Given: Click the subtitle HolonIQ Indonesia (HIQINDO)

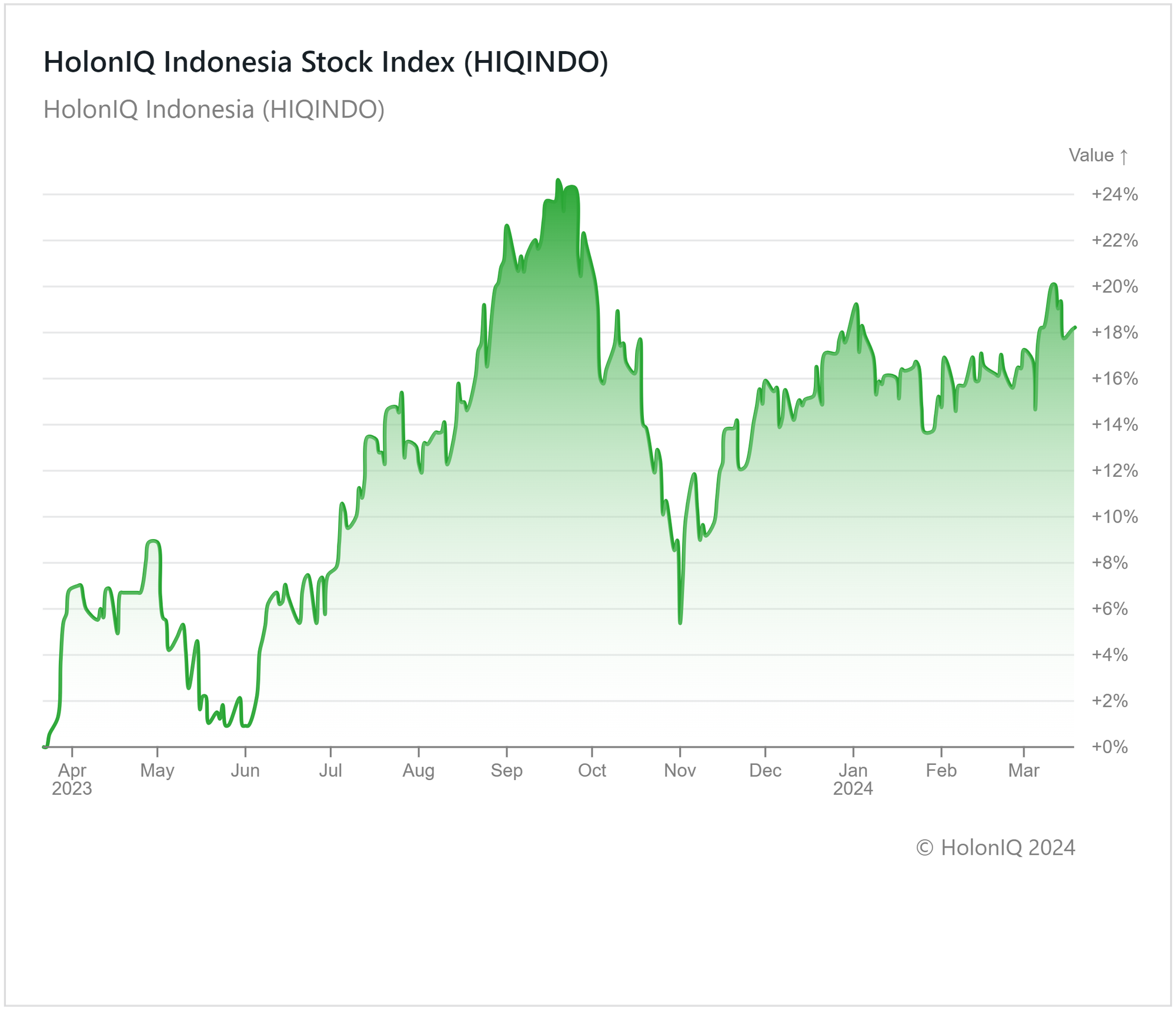Looking at the screenshot, I should click(x=214, y=109).
